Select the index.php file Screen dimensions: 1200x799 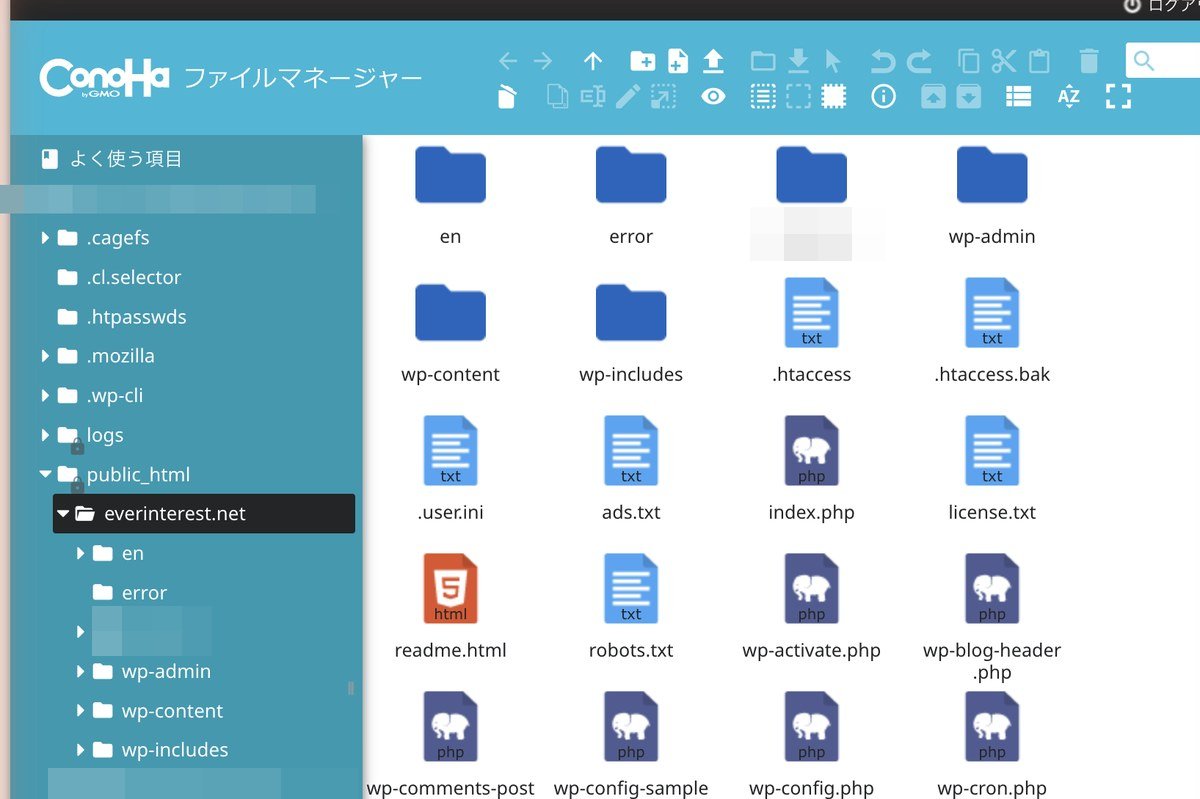coord(812,470)
